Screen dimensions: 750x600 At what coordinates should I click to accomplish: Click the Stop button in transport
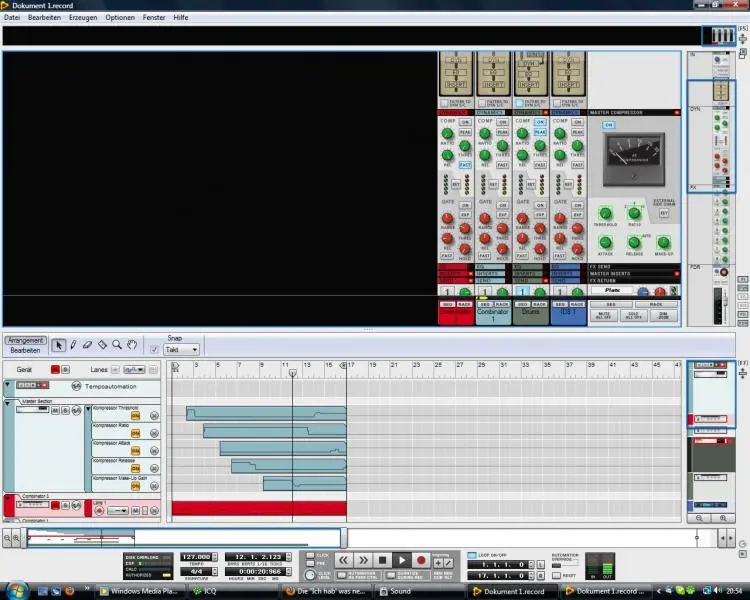point(382,561)
